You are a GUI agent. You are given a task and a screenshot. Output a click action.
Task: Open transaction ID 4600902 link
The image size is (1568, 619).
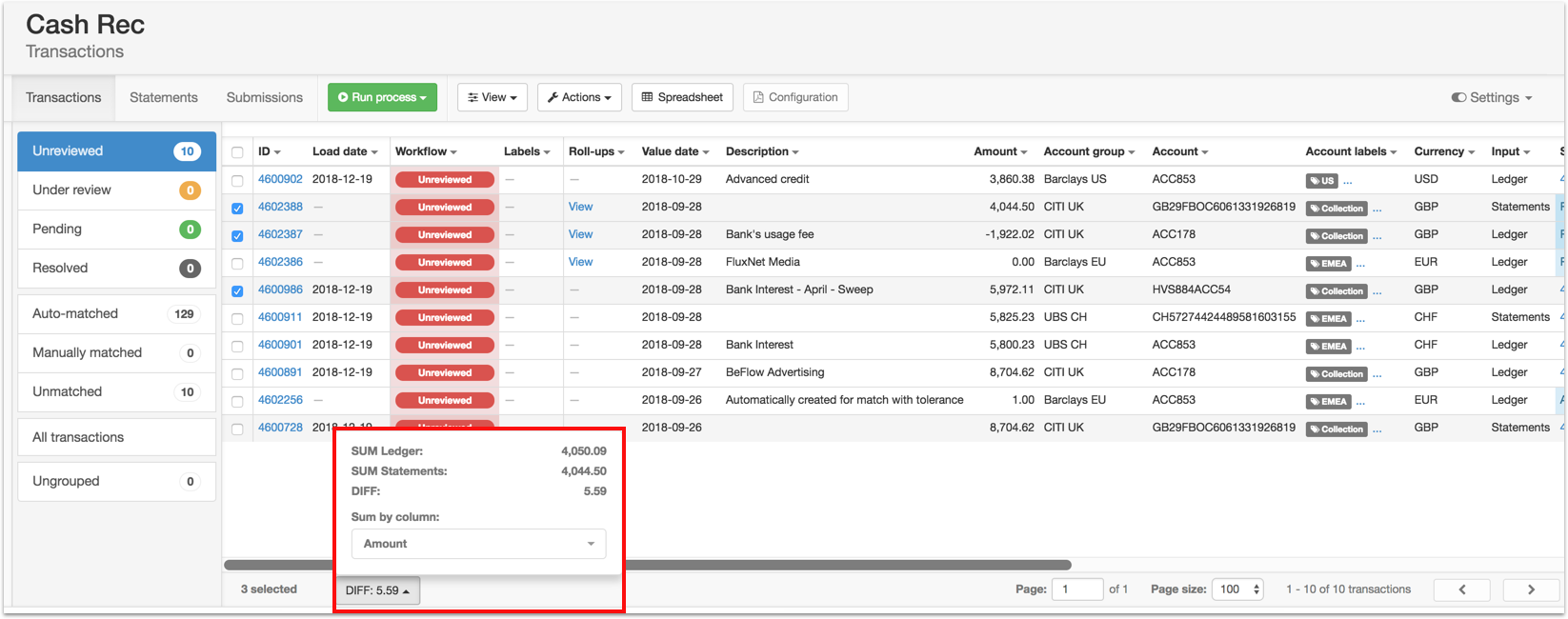tap(280, 179)
